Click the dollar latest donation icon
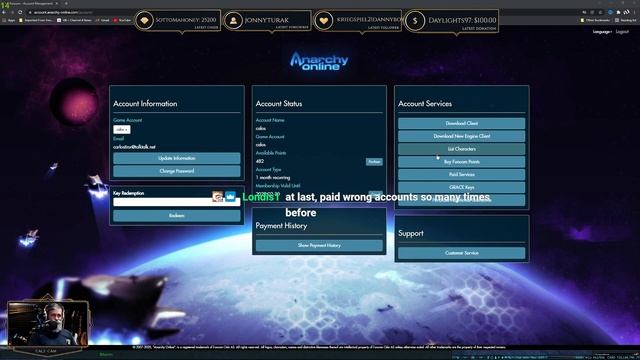Image resolution: width=640 pixels, height=360 pixels. coord(415,20)
